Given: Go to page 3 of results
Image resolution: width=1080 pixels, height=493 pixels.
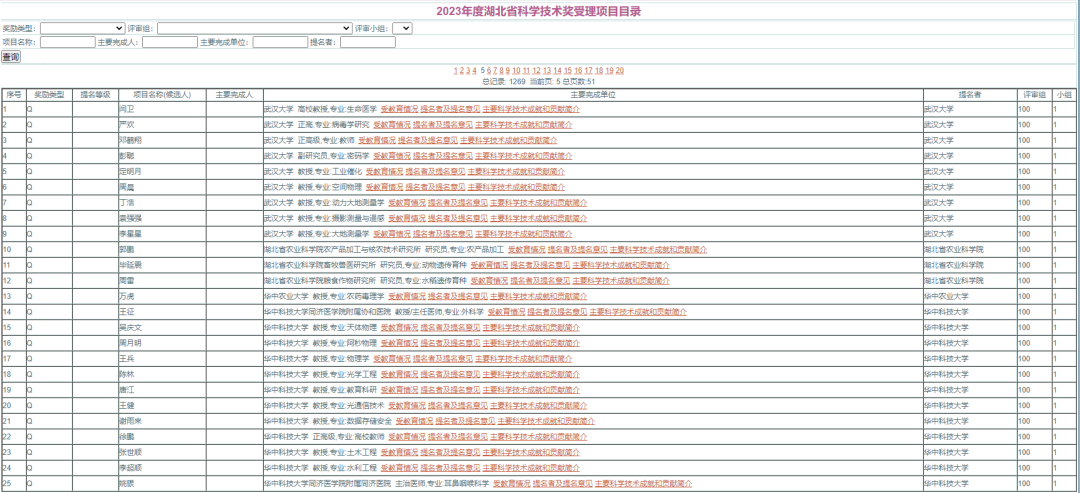Looking at the screenshot, I should (468, 70).
